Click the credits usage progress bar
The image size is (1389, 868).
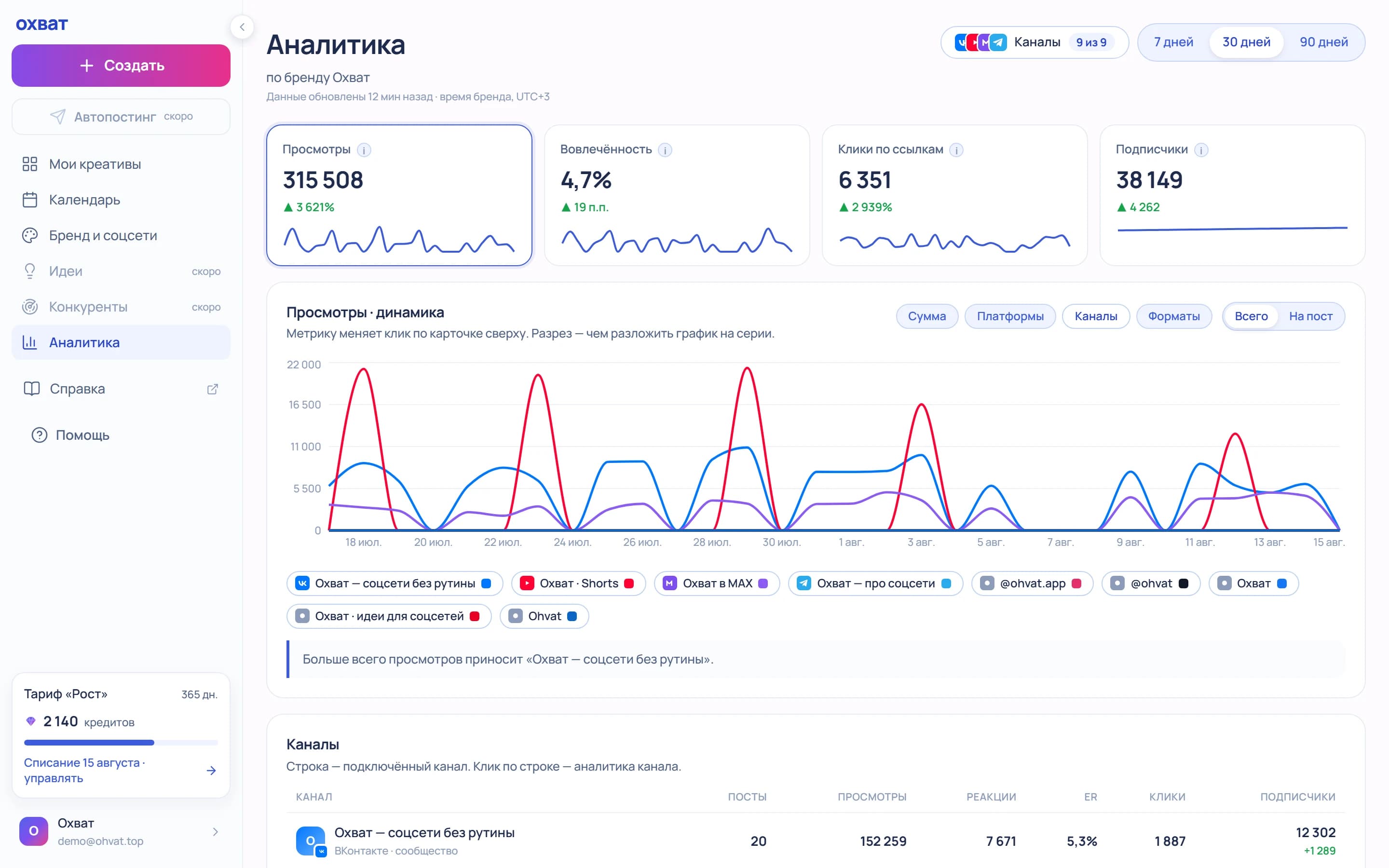121,743
